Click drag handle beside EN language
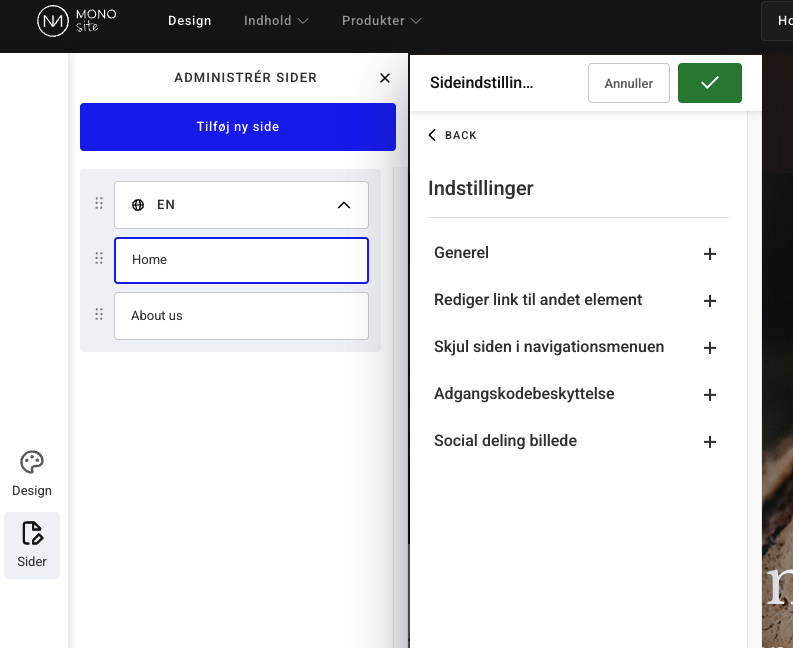 (x=98, y=204)
